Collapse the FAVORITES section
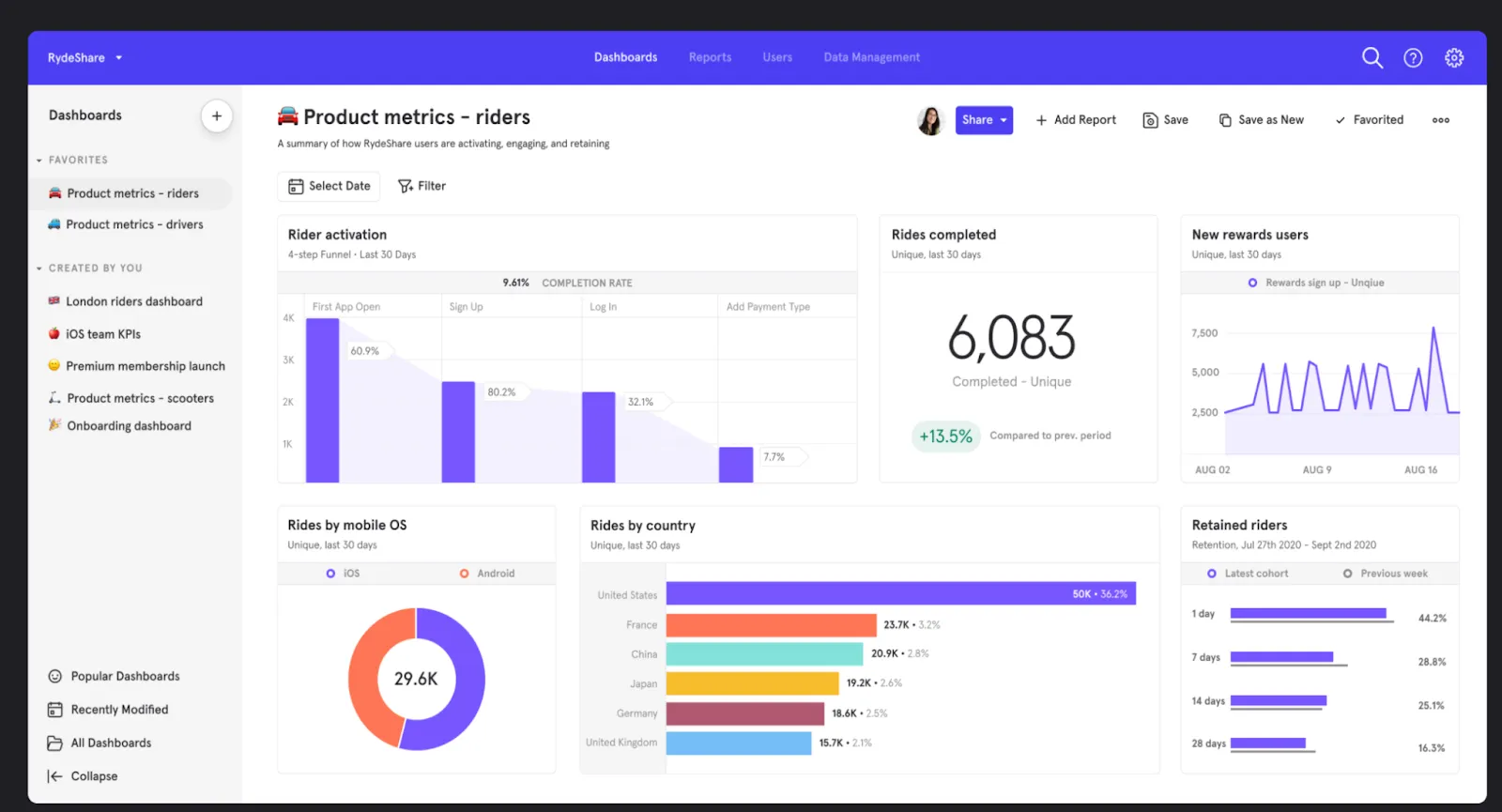 tap(39, 161)
